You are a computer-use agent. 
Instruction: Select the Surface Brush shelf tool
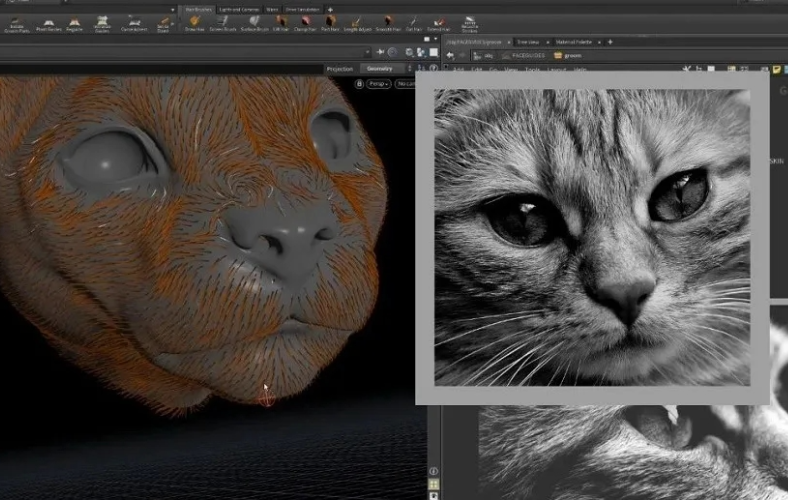(254, 23)
